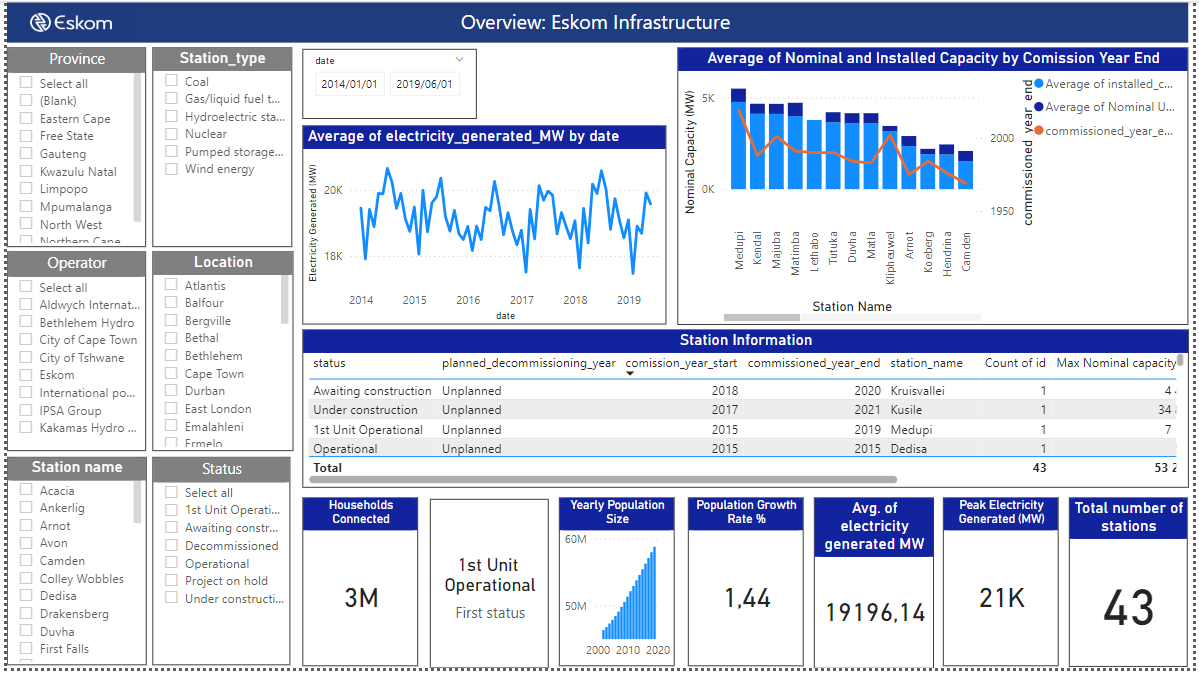Click the Households Connected card value 3M
Screen dimensions: 1199x674
[x=361, y=597]
